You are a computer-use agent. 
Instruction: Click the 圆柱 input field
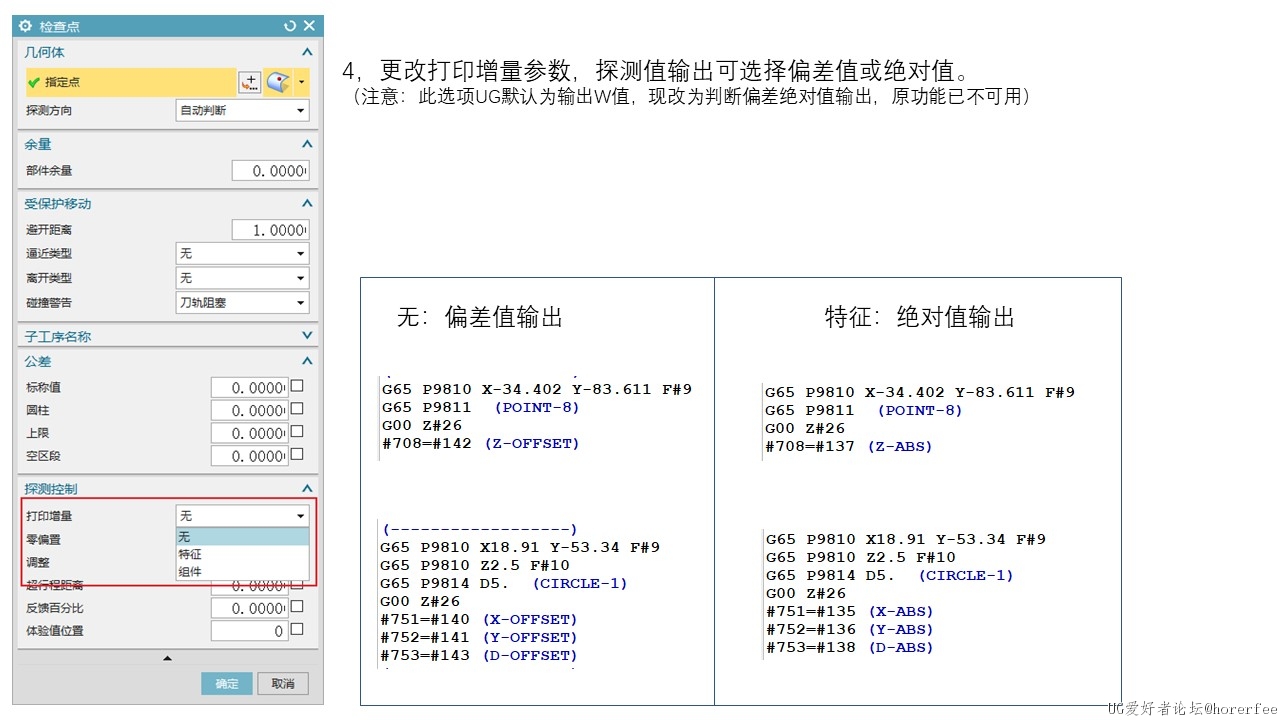pos(249,410)
